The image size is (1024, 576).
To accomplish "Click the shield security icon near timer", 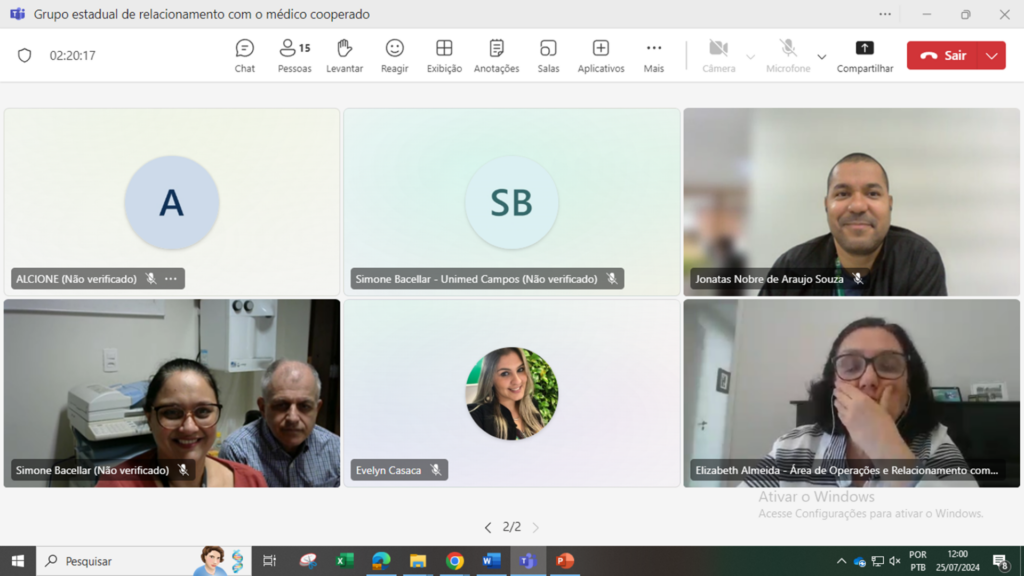I will [25, 56].
